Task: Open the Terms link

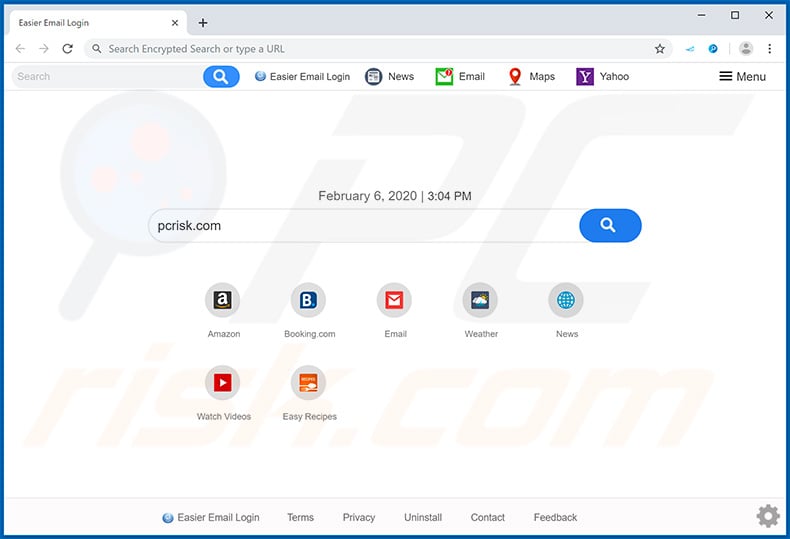Action: pyautogui.click(x=300, y=517)
